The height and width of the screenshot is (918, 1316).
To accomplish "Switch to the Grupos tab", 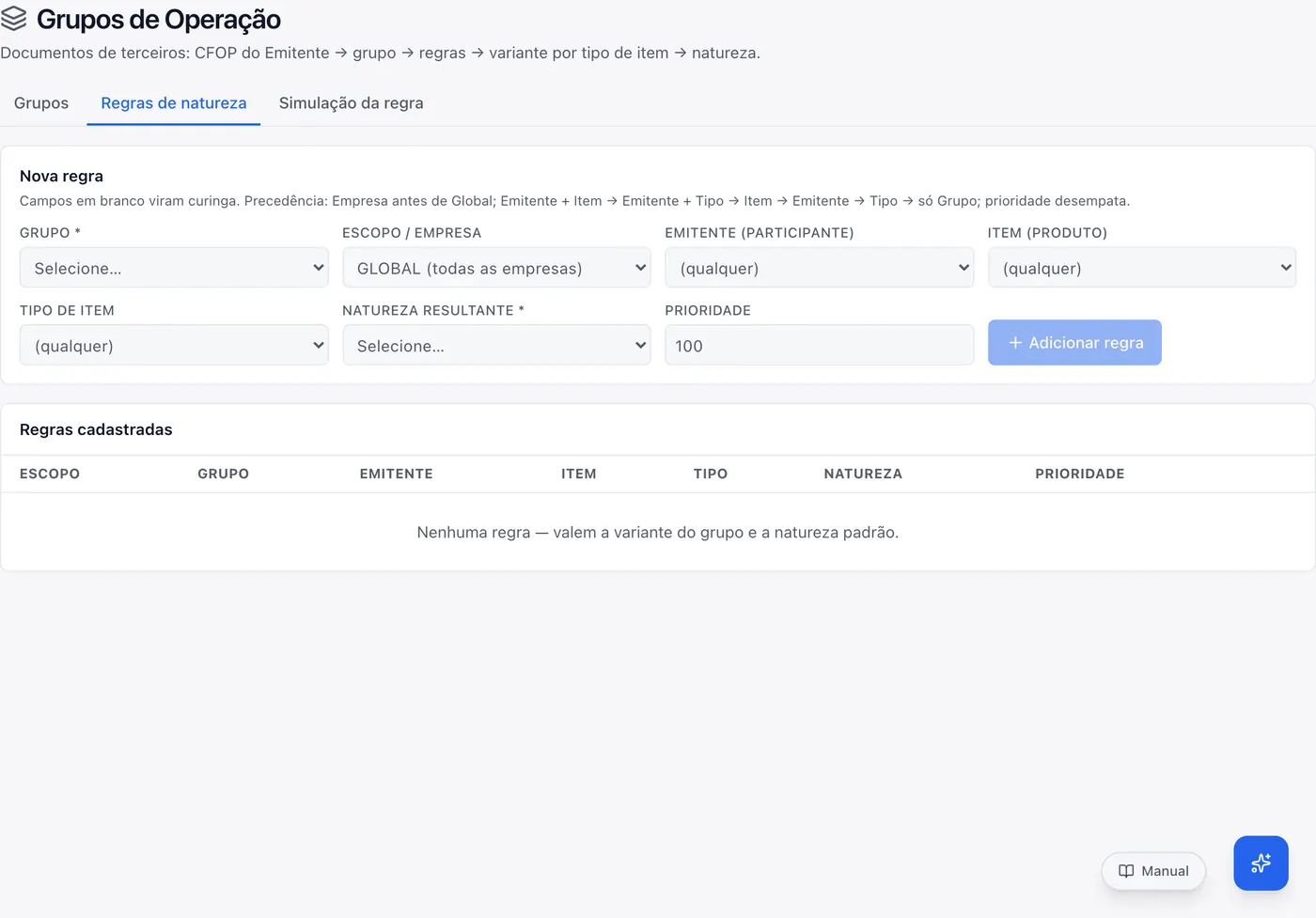I will coord(41,103).
